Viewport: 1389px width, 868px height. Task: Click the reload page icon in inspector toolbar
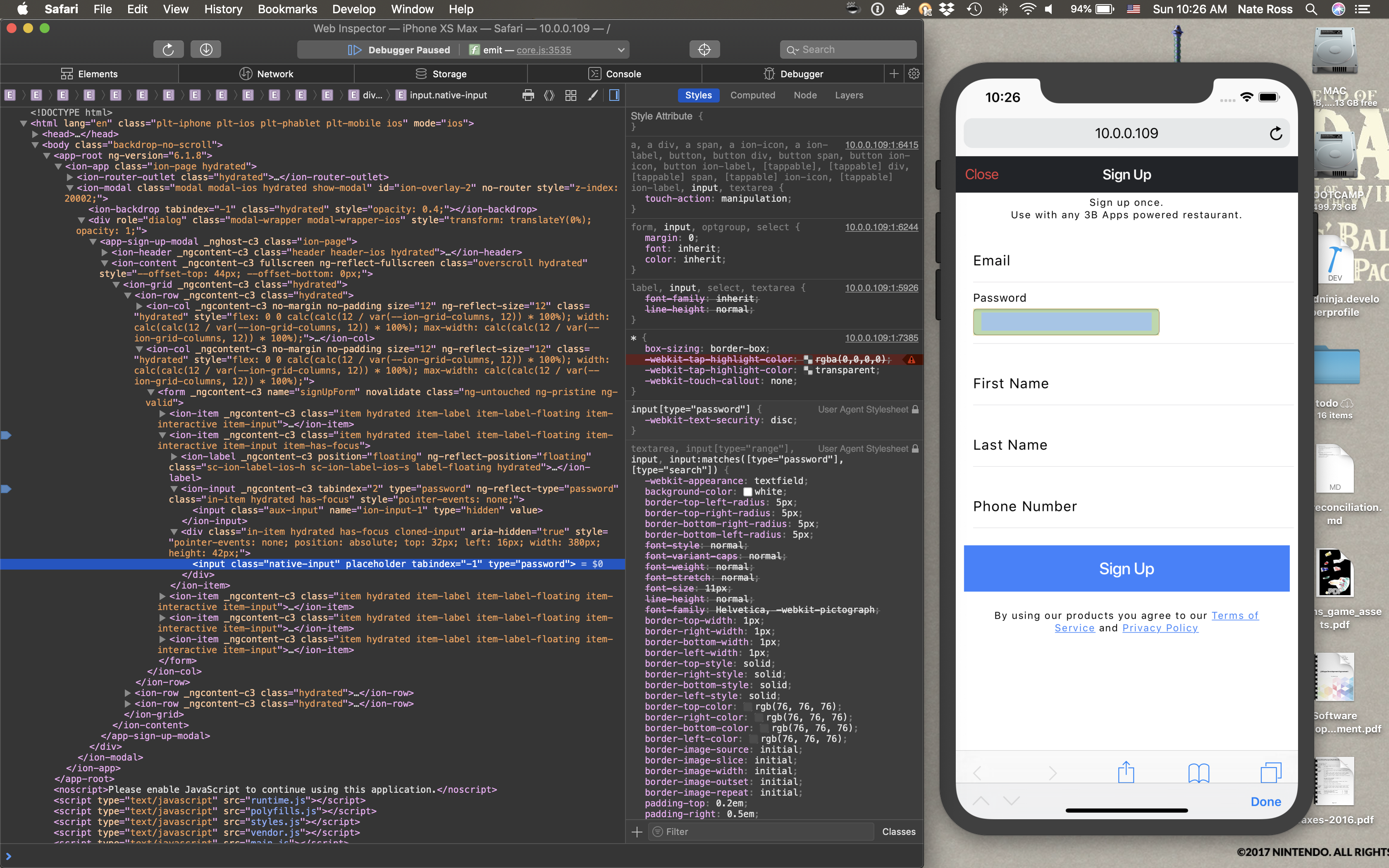pyautogui.click(x=168, y=50)
